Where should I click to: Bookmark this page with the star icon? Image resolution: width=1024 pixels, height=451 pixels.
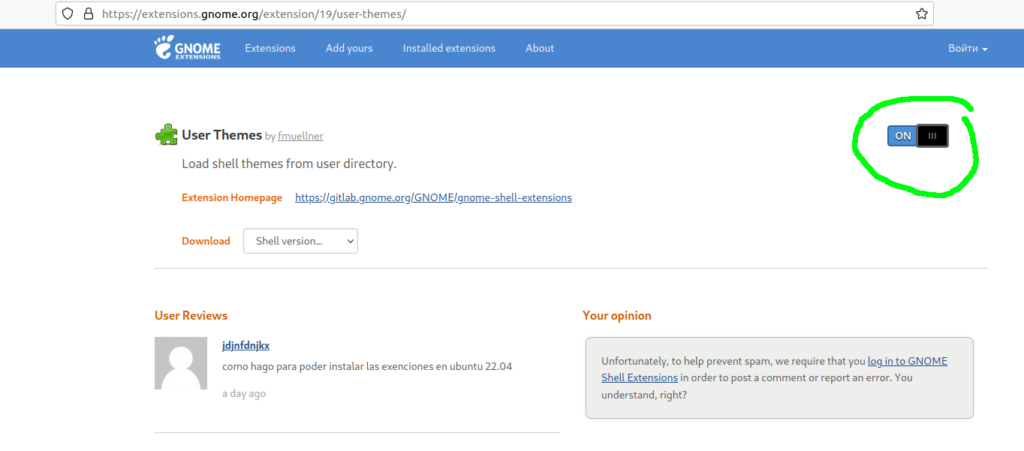[x=921, y=15]
